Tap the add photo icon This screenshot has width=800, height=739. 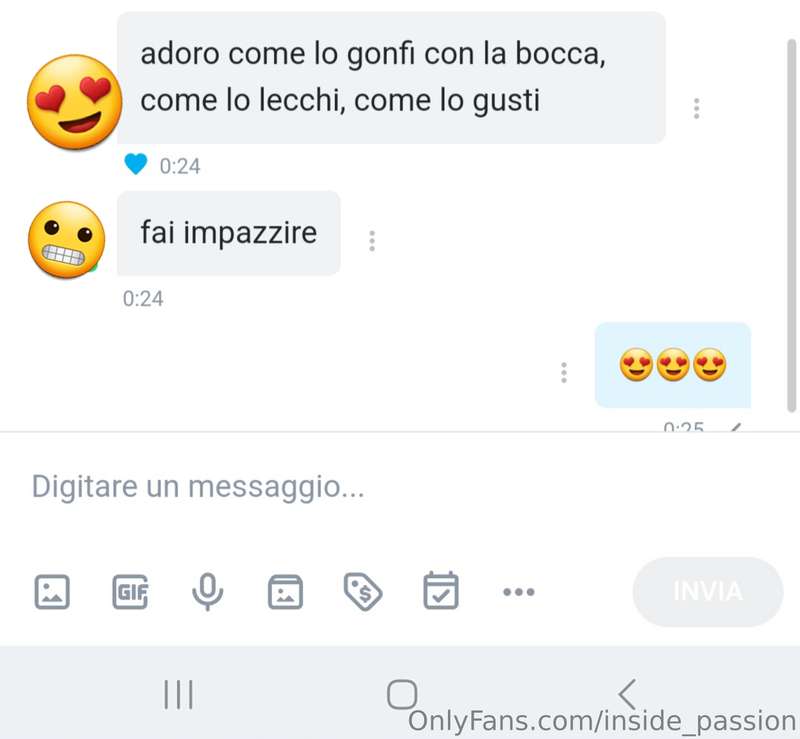pyautogui.click(x=52, y=592)
